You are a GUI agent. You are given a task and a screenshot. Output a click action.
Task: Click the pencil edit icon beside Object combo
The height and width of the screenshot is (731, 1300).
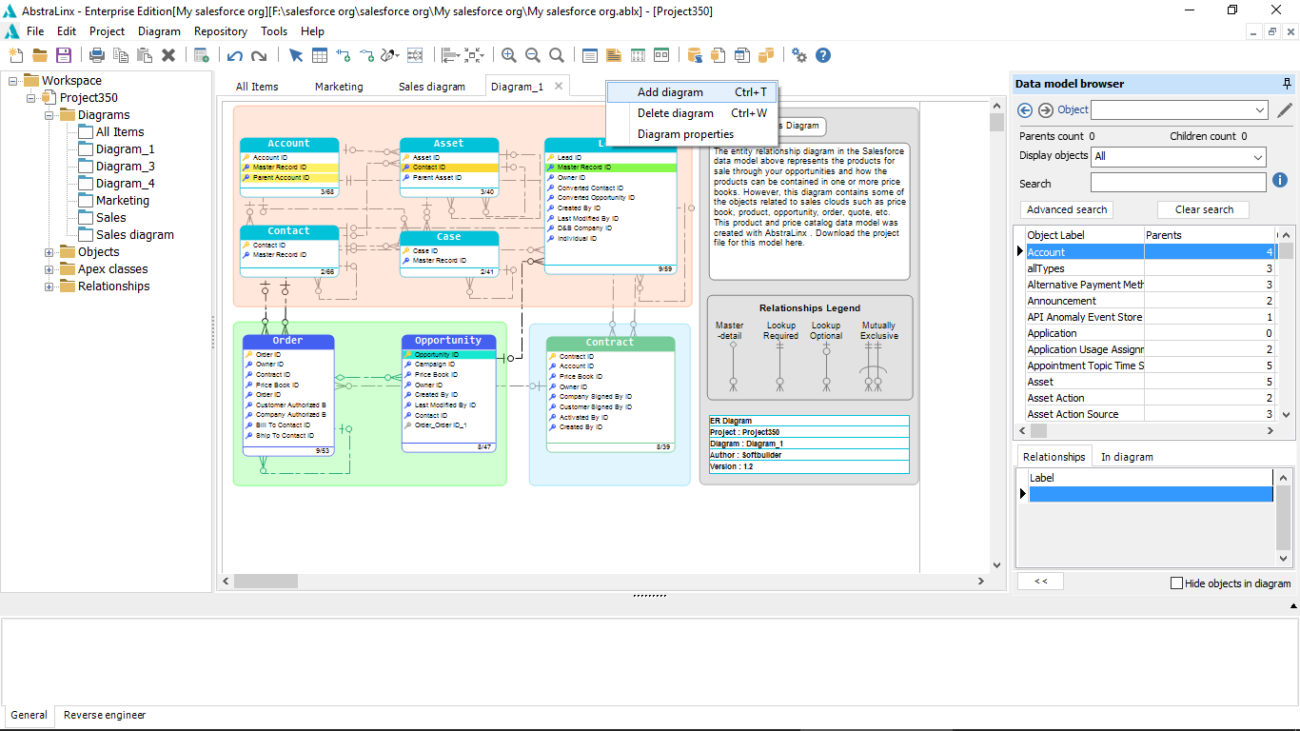[1285, 110]
